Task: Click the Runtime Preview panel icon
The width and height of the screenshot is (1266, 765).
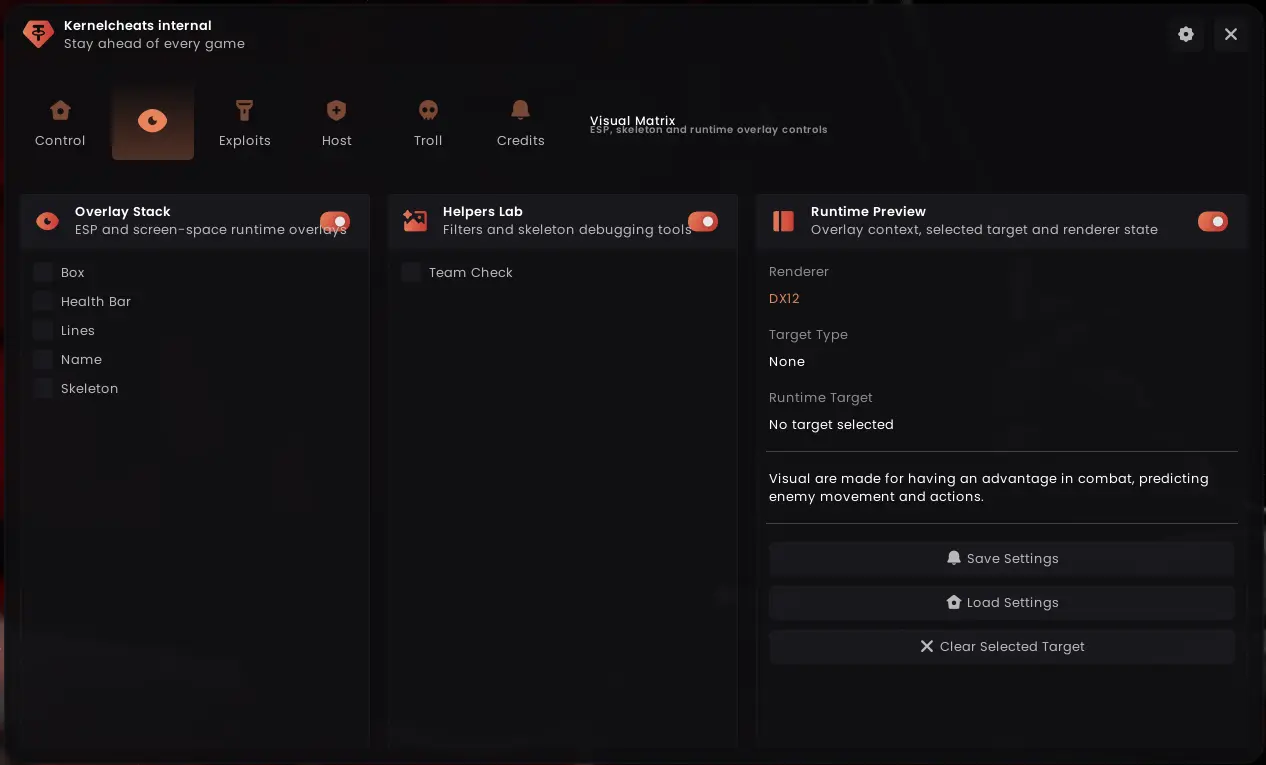Action: (x=783, y=221)
